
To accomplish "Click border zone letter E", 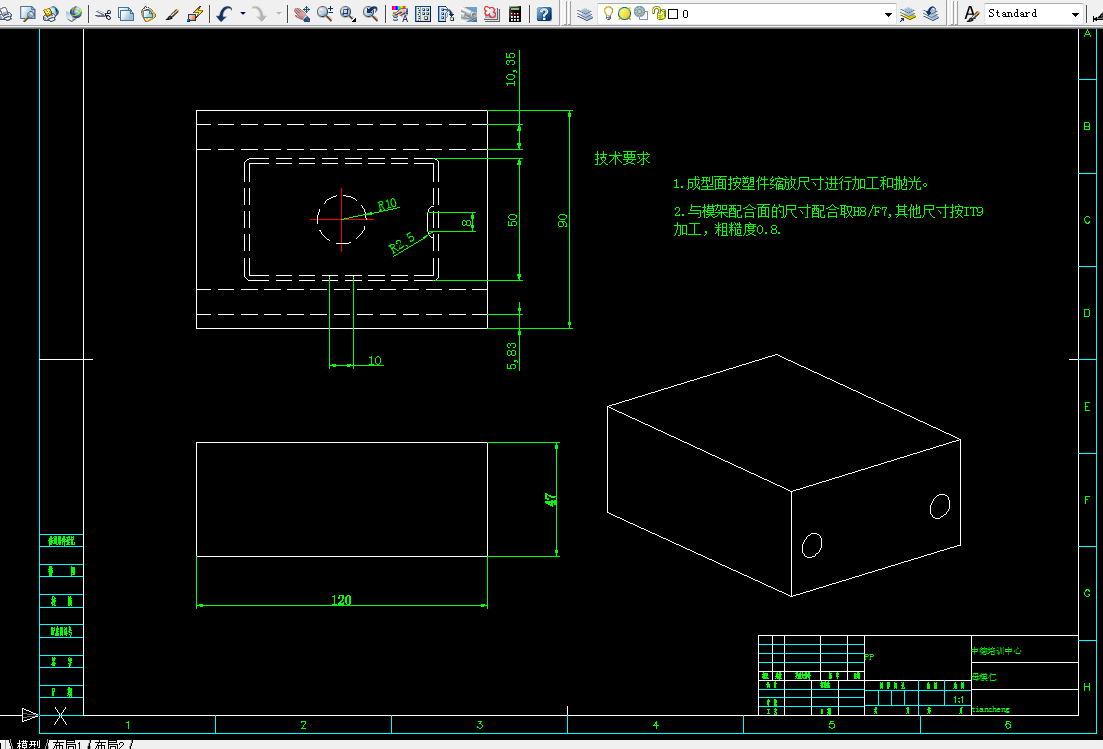I will (1087, 406).
